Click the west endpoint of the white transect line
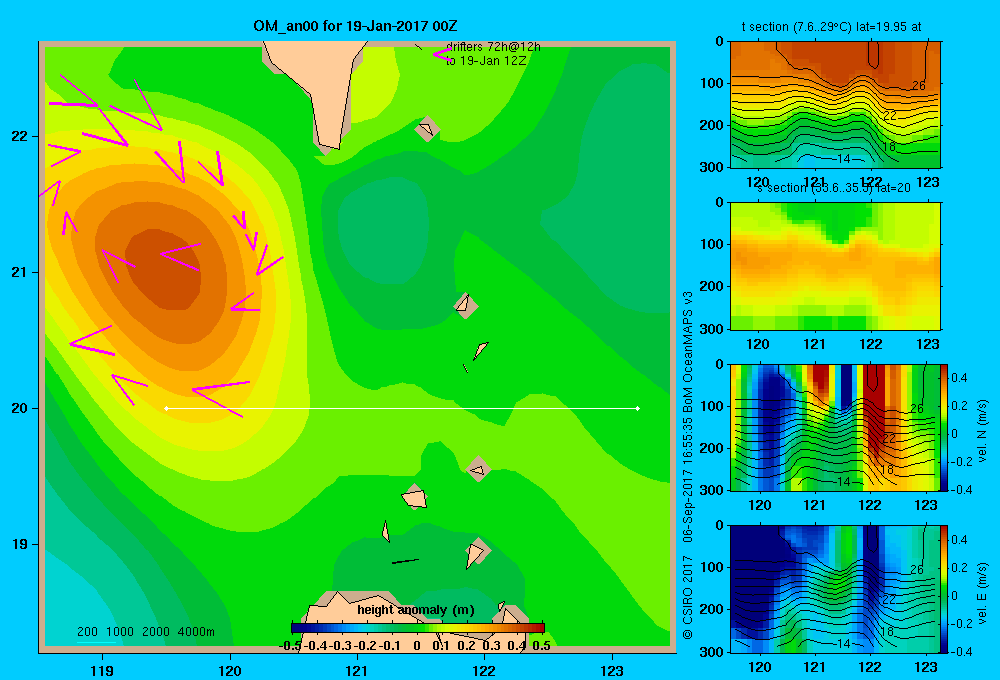 (166, 408)
